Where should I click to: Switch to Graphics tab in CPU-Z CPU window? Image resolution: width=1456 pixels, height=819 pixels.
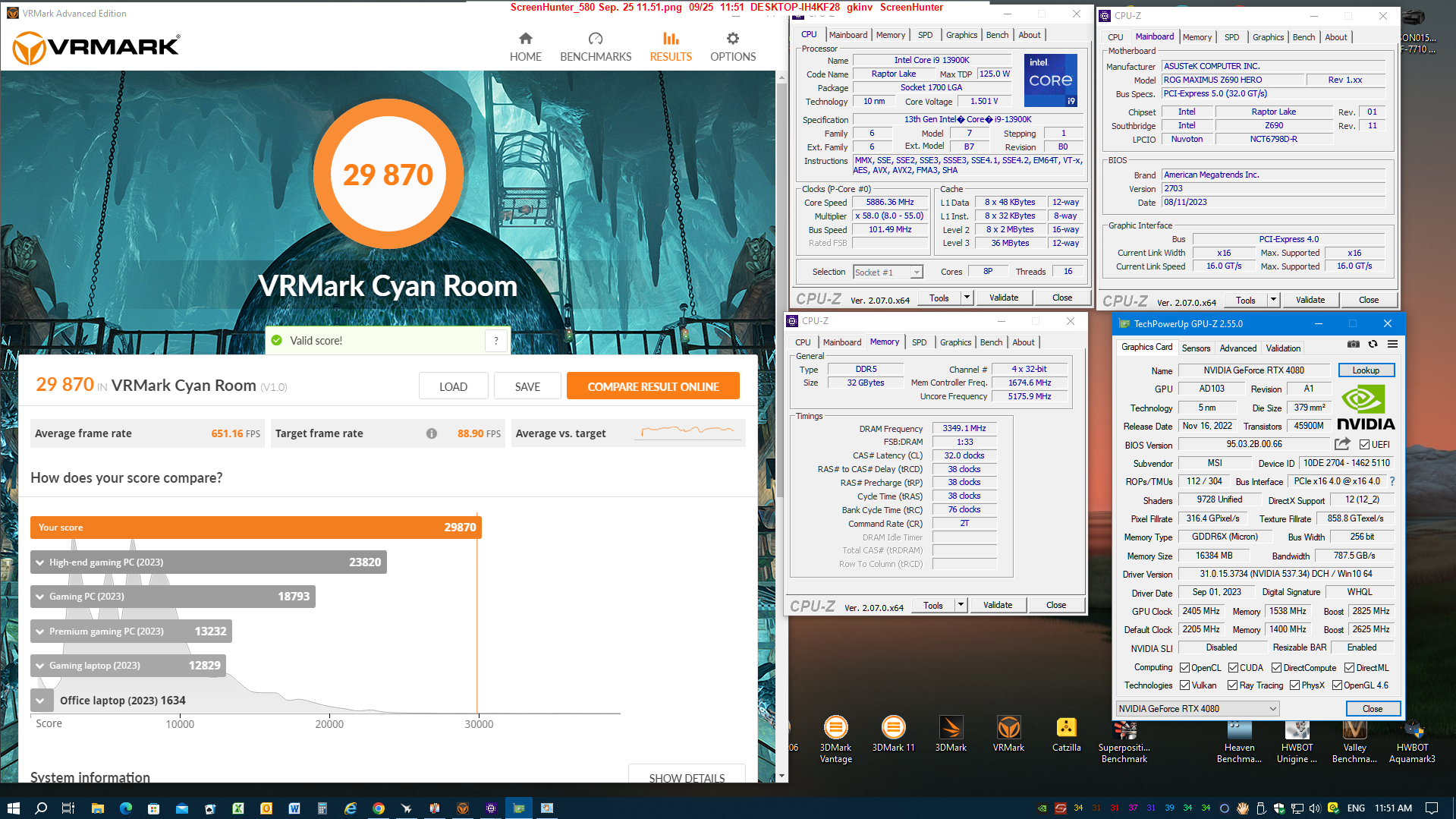coord(961,35)
